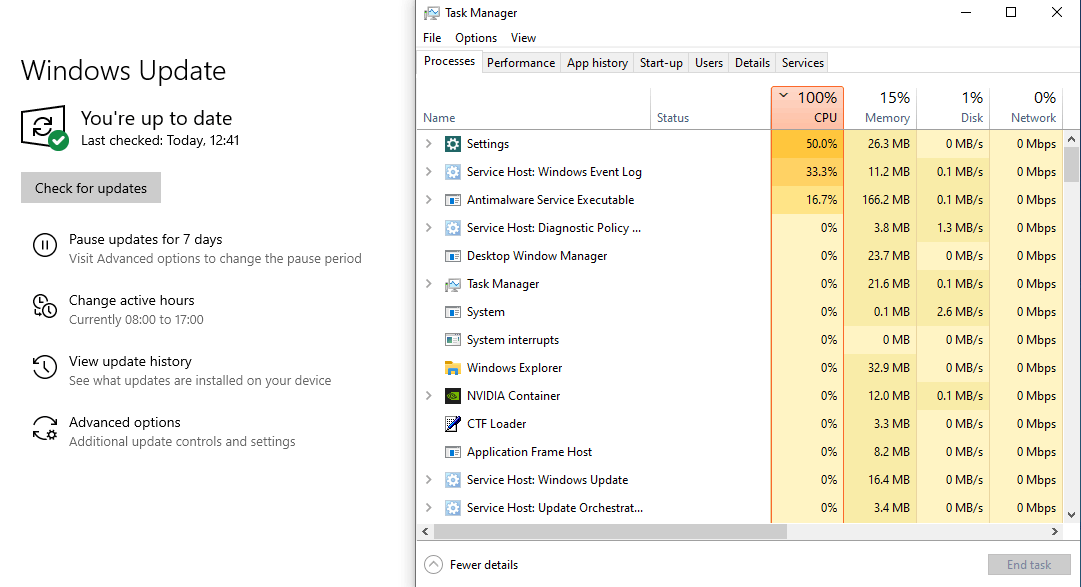The image size is (1081, 587).
Task: Click the NVIDIA Container process icon
Action: (x=452, y=396)
